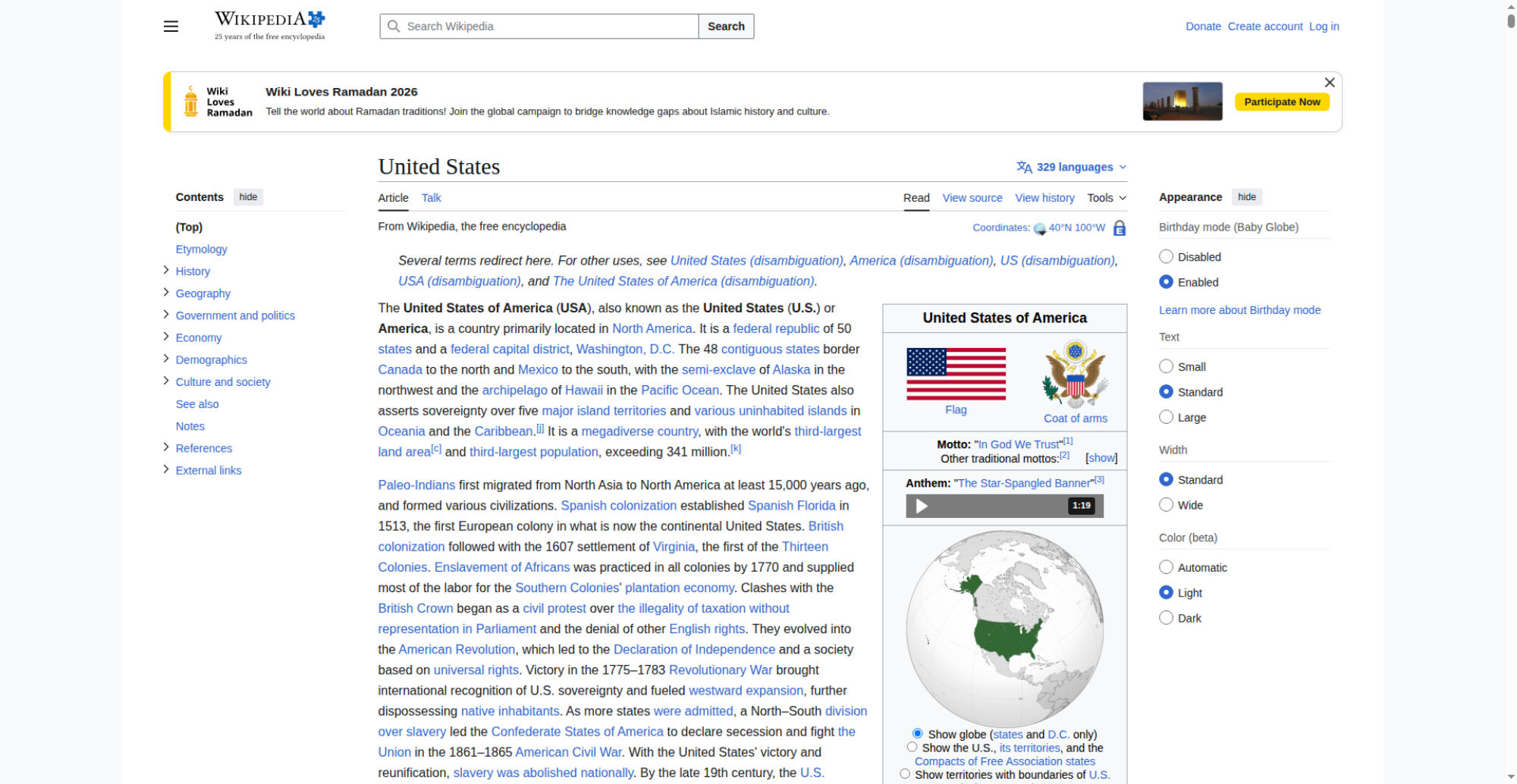Viewport: 1517px width, 784px height.
Task: Click the United States flag image
Action: coord(956,374)
